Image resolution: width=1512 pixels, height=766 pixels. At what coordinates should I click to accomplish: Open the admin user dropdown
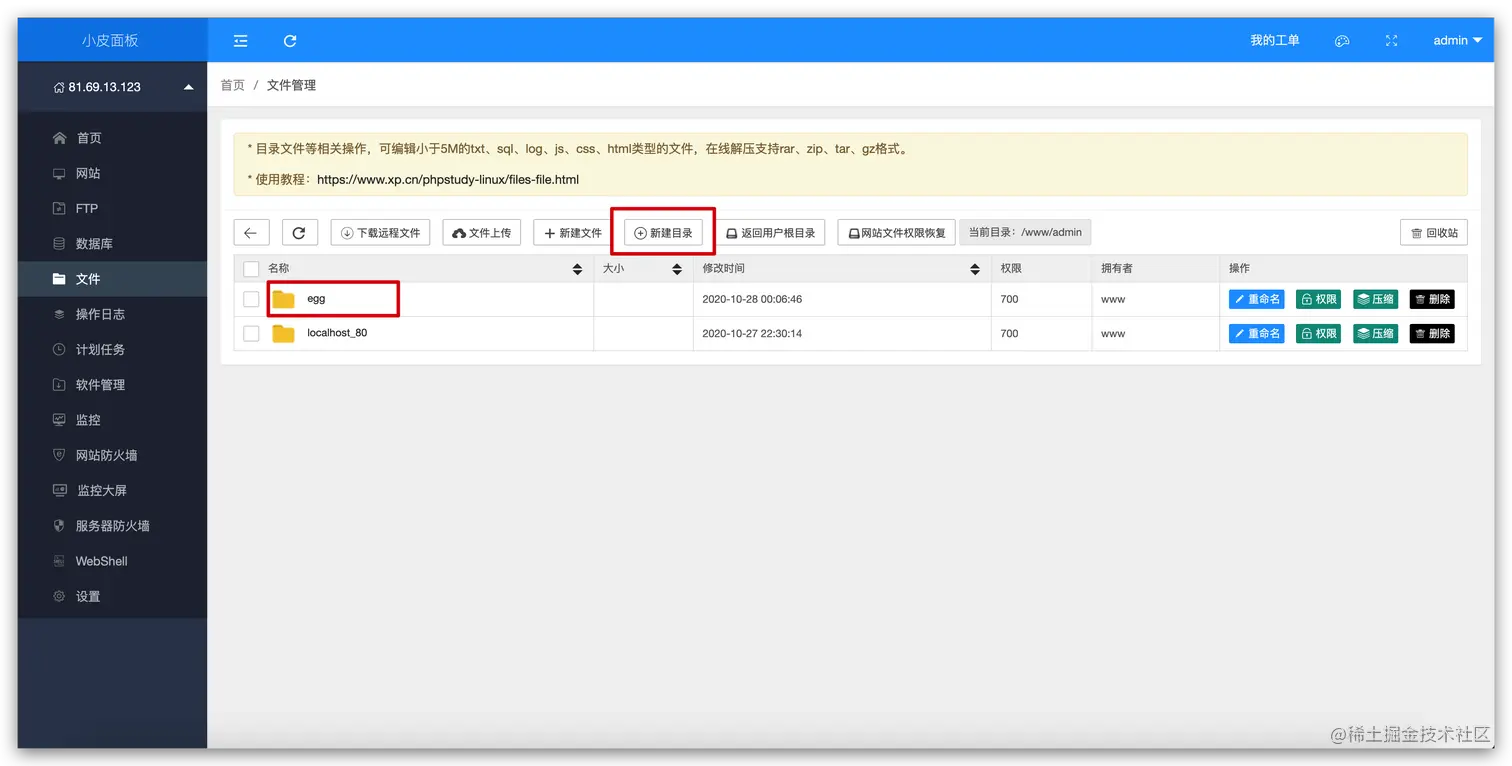click(1457, 41)
